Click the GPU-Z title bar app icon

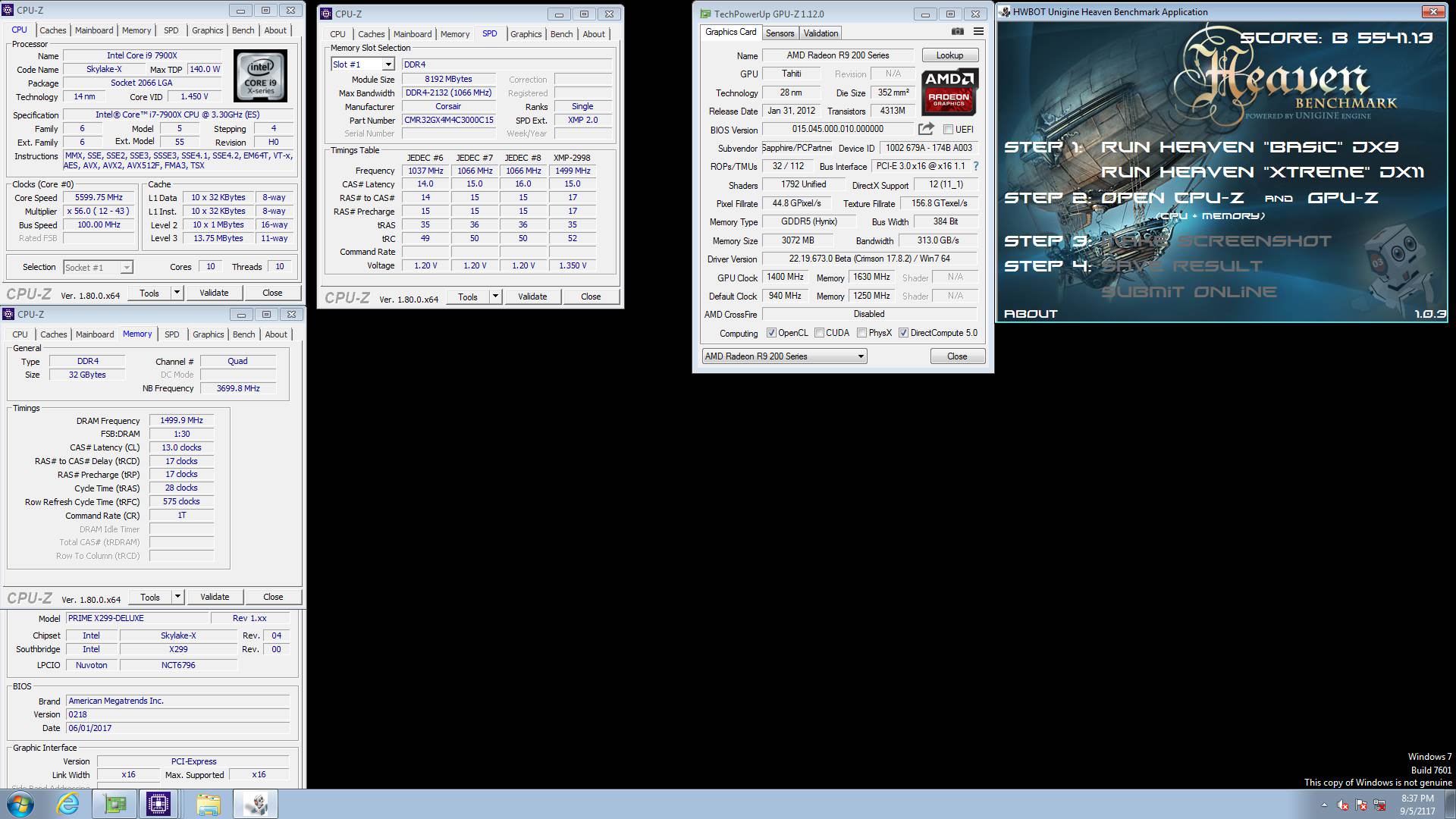pos(705,14)
